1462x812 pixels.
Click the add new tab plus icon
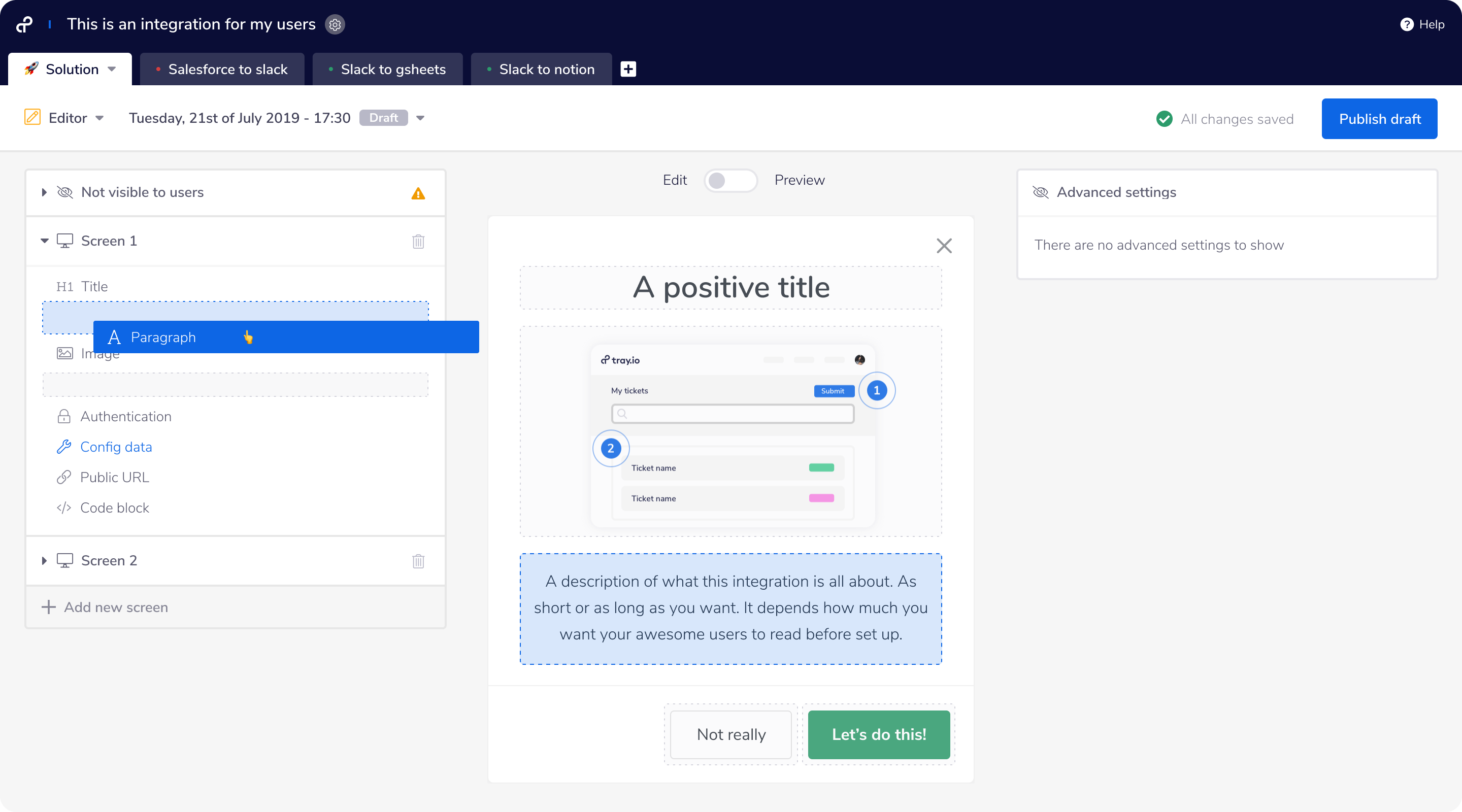pos(628,69)
